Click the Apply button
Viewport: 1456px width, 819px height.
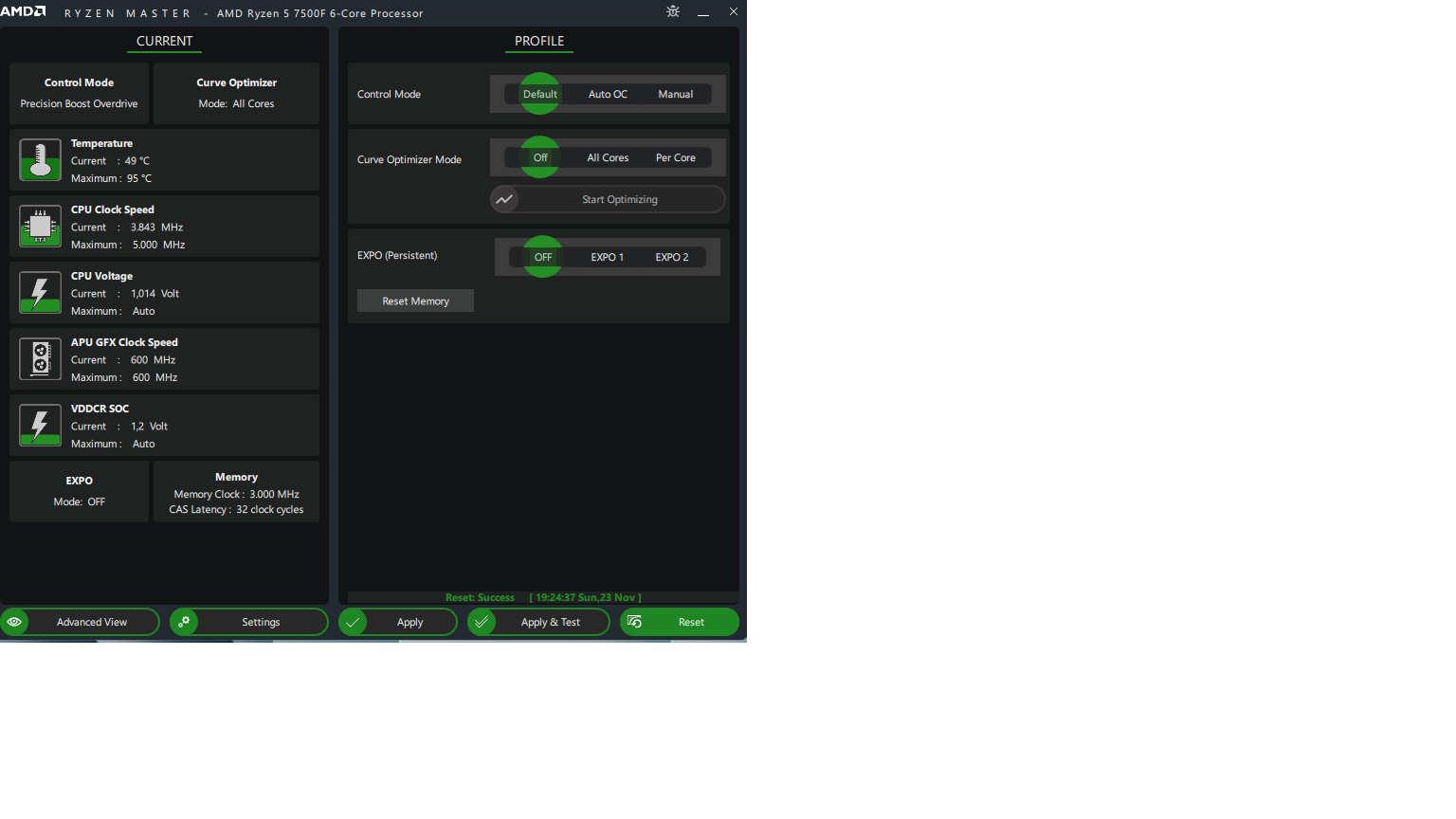pos(398,622)
